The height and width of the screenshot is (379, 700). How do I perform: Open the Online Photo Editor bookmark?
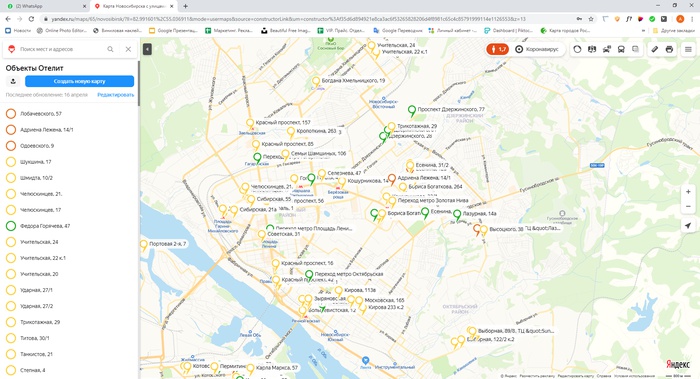(62, 30)
